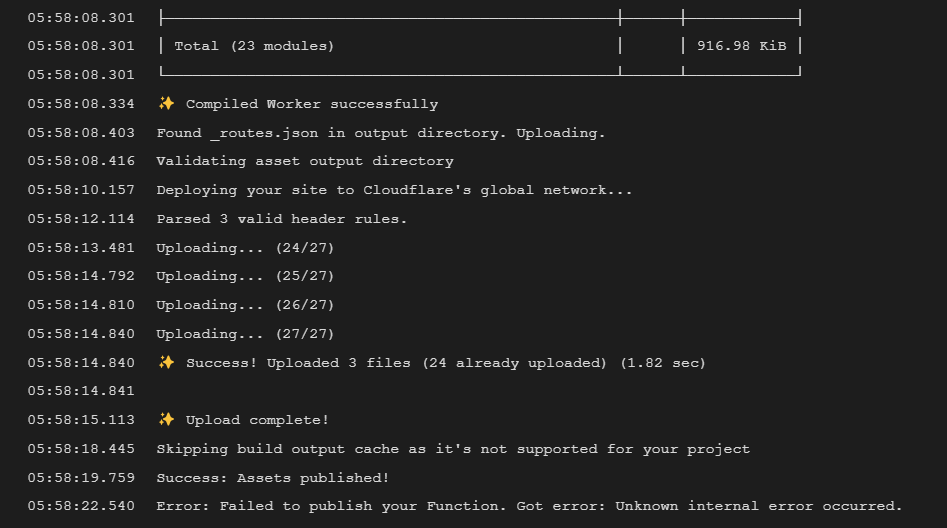
Task: Click the empty 05:58:14.841 log line timestamp
Action: point(81,391)
